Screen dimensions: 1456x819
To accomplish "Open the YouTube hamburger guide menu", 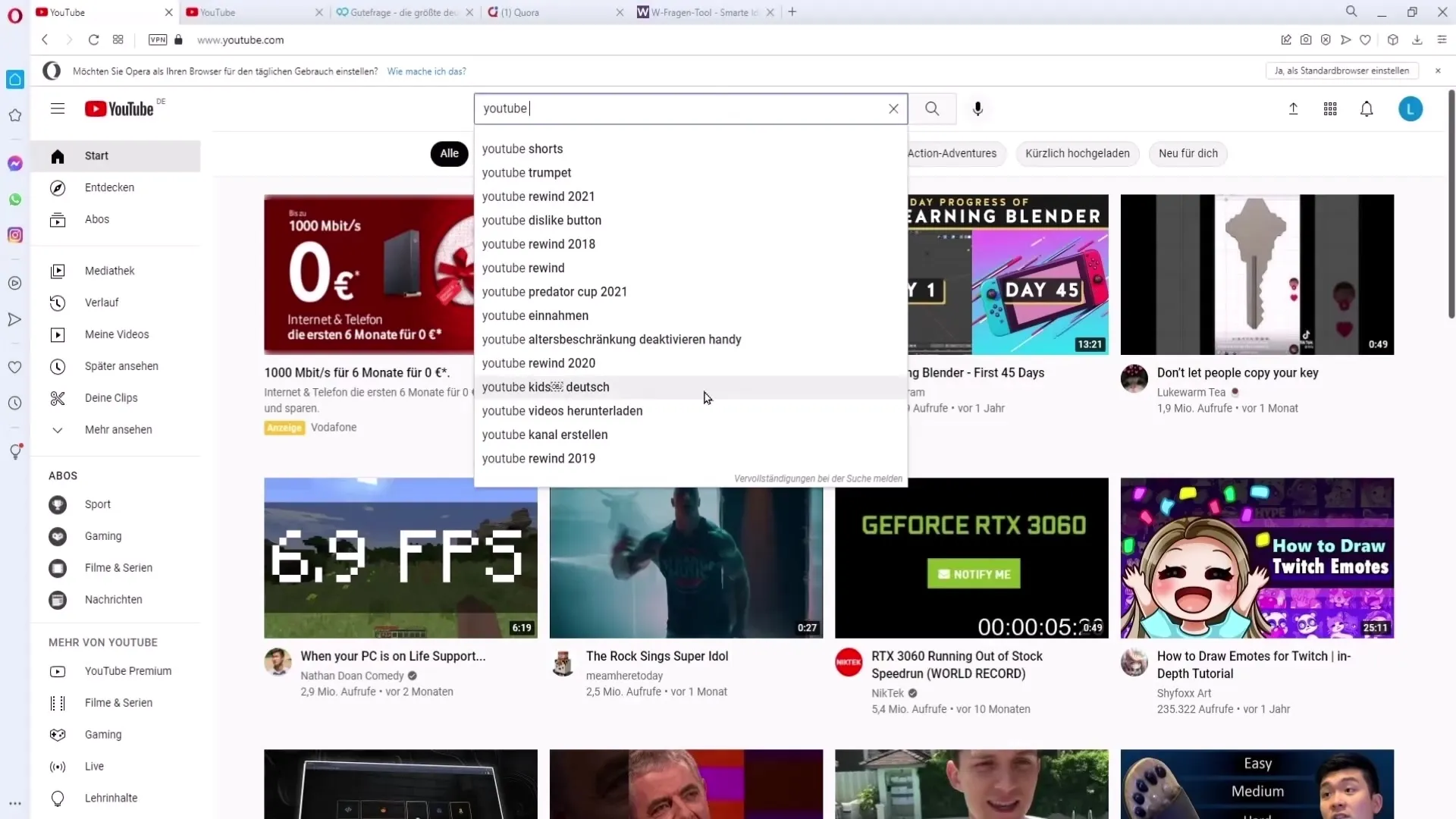I will click(58, 108).
